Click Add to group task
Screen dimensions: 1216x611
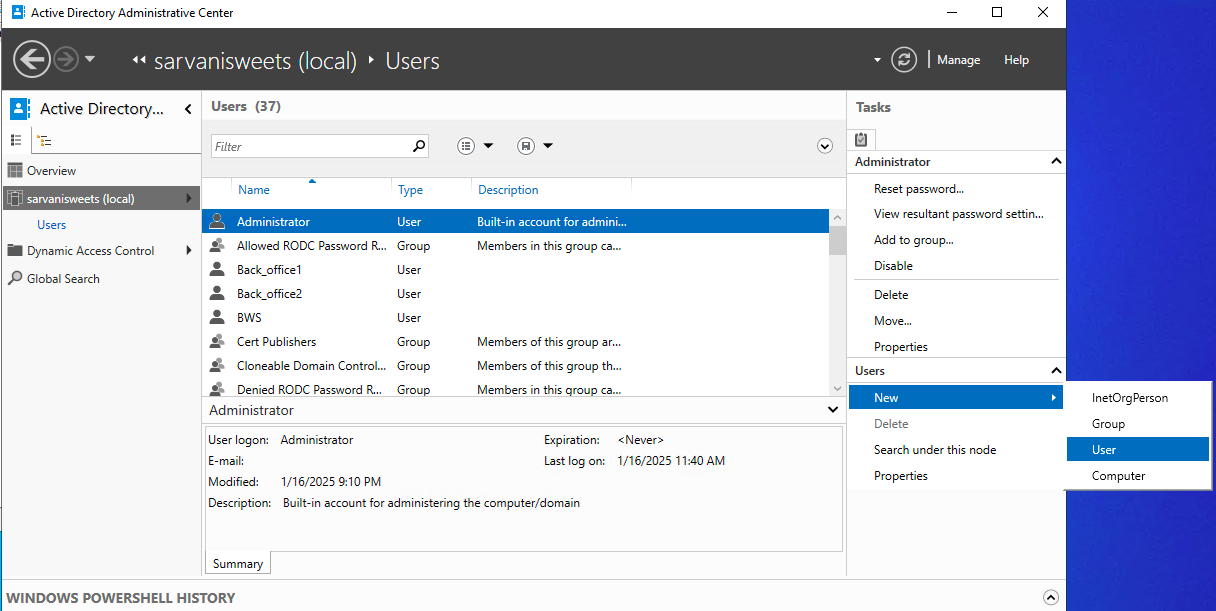(914, 240)
